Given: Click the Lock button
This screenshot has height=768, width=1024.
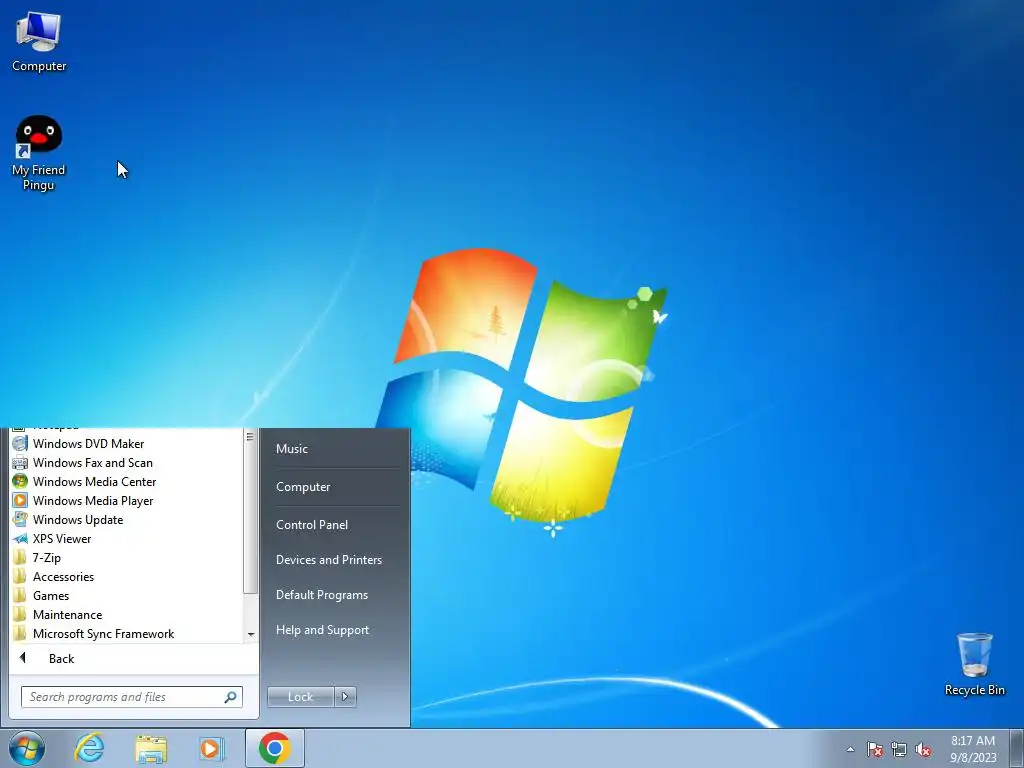Looking at the screenshot, I should [300, 697].
